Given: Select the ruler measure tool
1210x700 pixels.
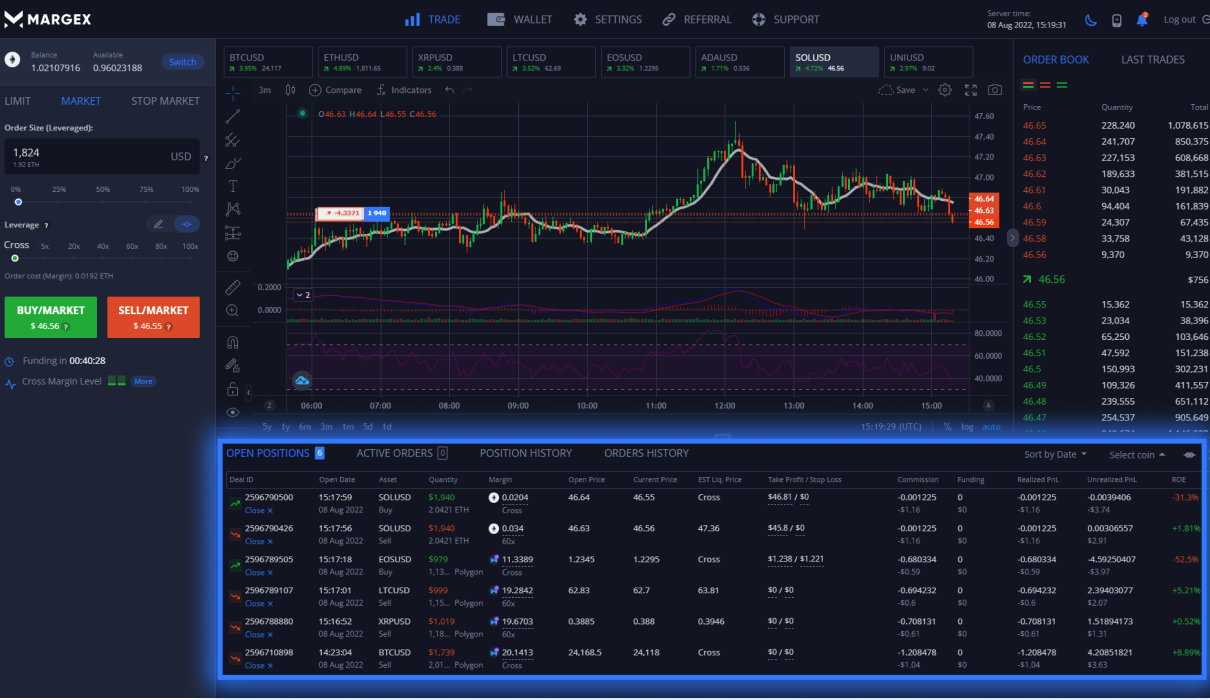Looking at the screenshot, I should coord(232,287).
